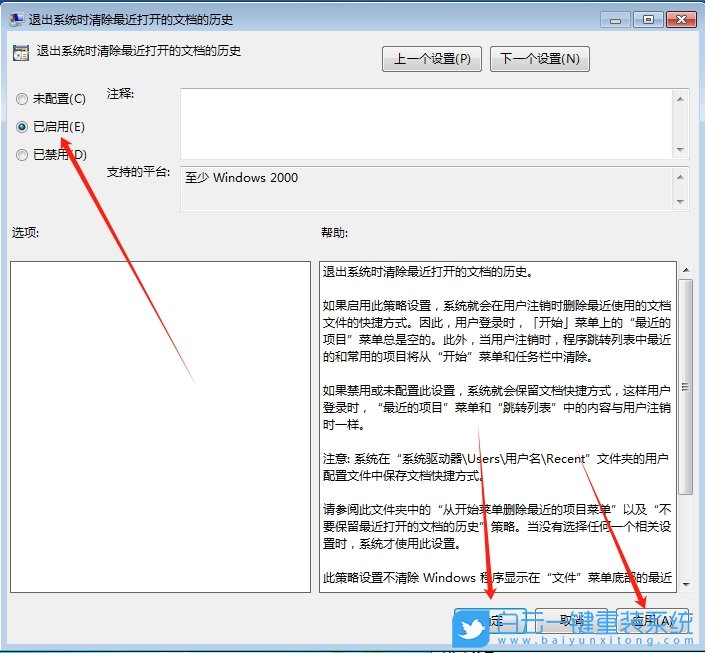Maximize the policy settings window
This screenshot has width=705, height=653.
coord(648,20)
